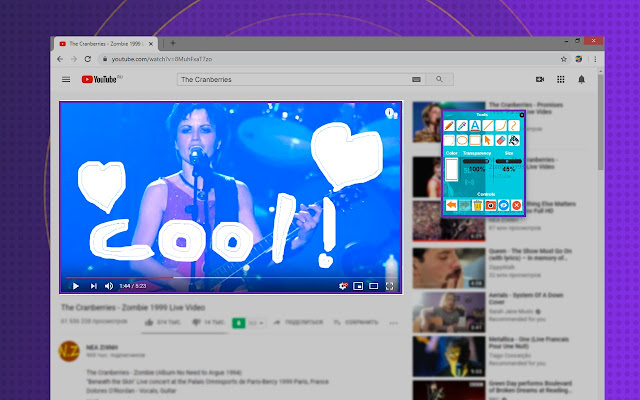640x400 pixels.
Task: Select the eyedropper color picker tool
Action: (x=462, y=126)
